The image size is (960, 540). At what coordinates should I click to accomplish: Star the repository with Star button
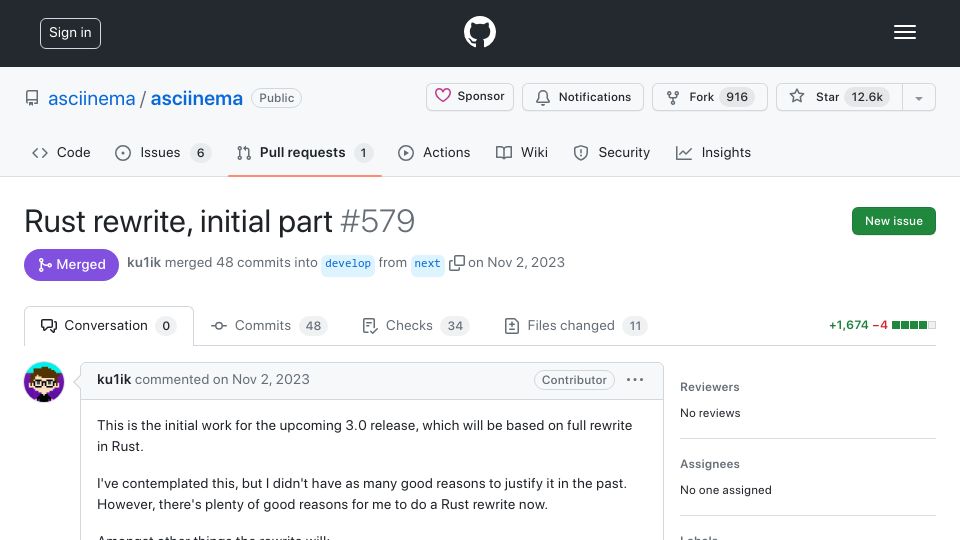839,97
